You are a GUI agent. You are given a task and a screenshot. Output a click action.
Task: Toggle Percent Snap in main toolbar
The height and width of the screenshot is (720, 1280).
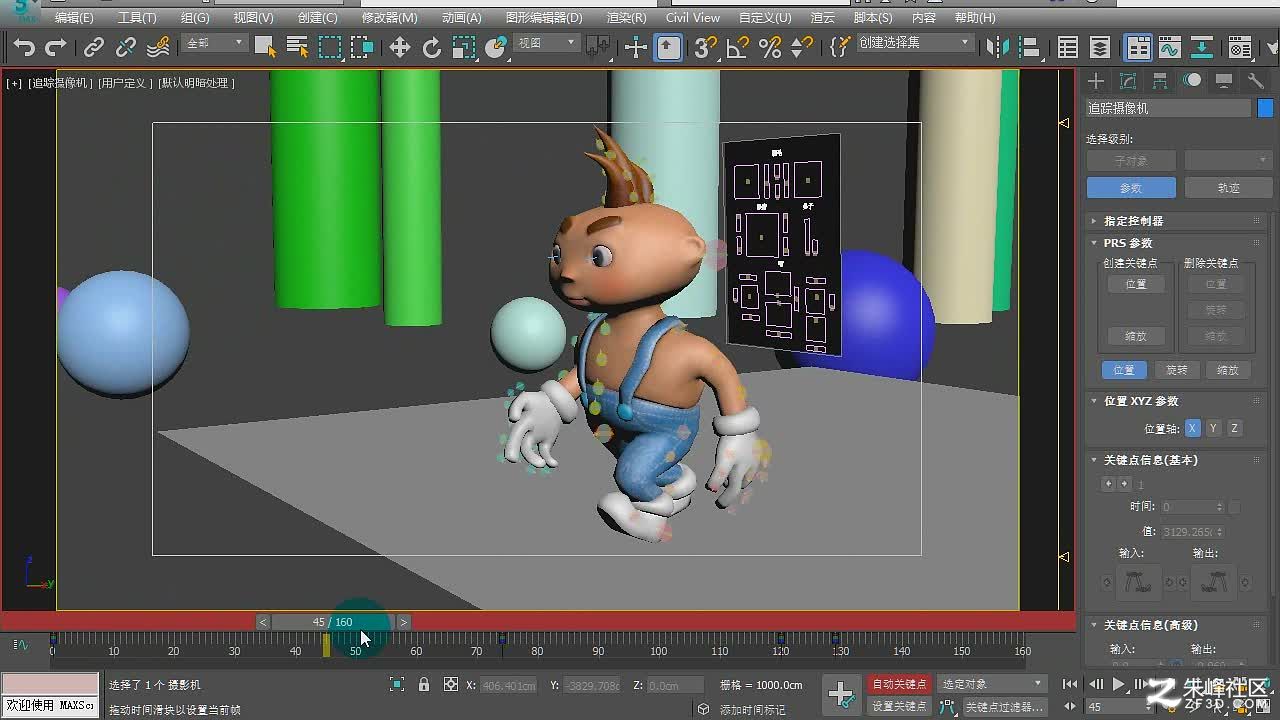coord(770,47)
